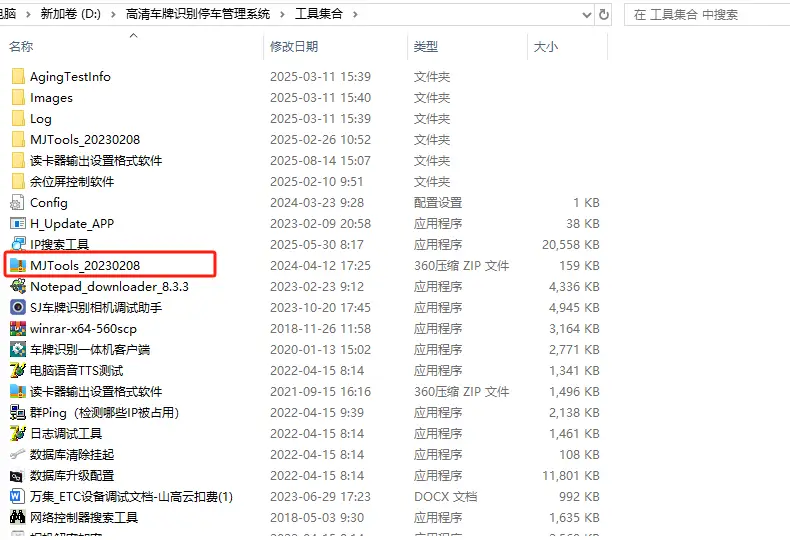Click the 车牌识别一体机客户端 icon
Screen dimensions: 790x540
[18, 350]
